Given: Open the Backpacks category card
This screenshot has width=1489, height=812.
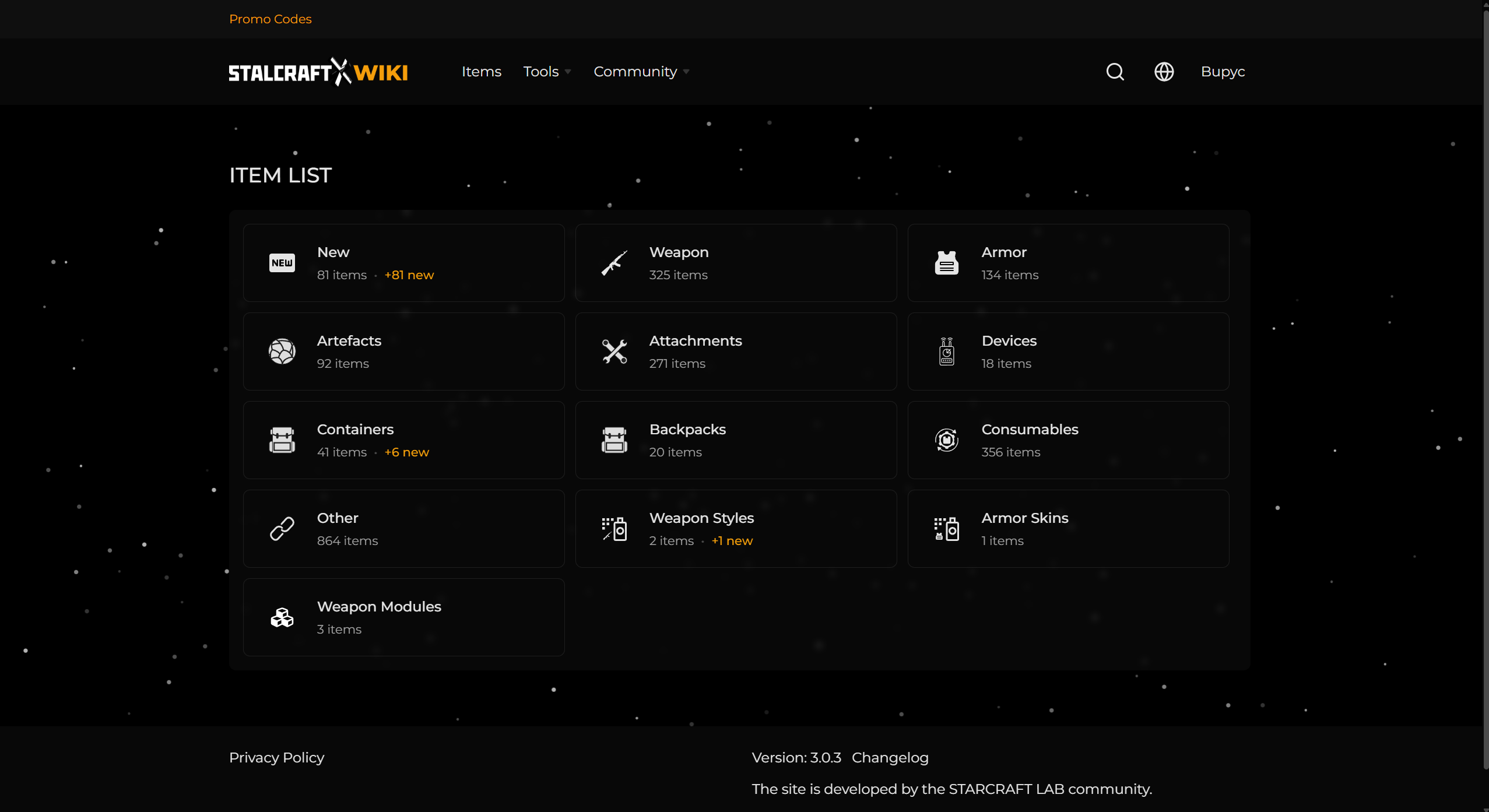Looking at the screenshot, I should click(x=736, y=440).
